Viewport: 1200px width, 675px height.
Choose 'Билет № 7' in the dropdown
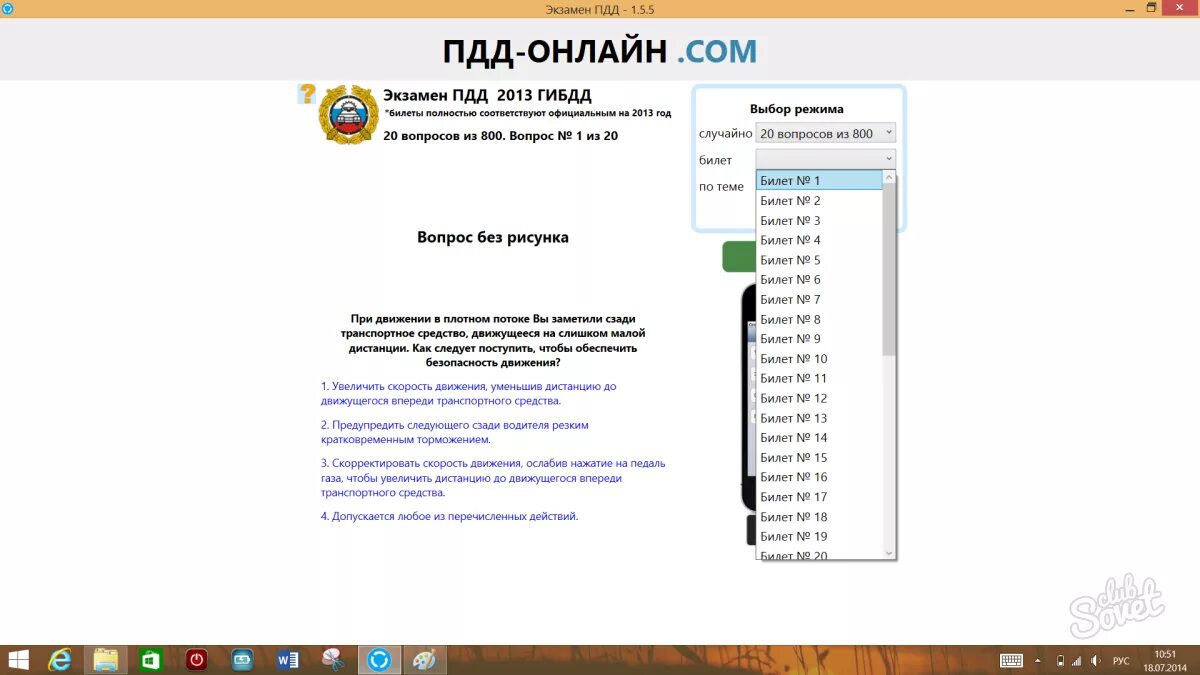[819, 299]
